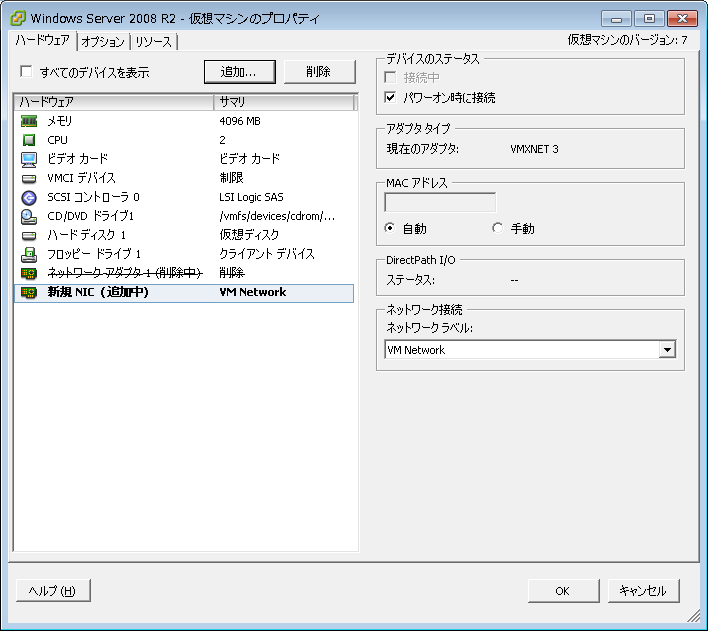Switch to the options (オプション) tab
This screenshot has width=708, height=631.
tap(103, 42)
